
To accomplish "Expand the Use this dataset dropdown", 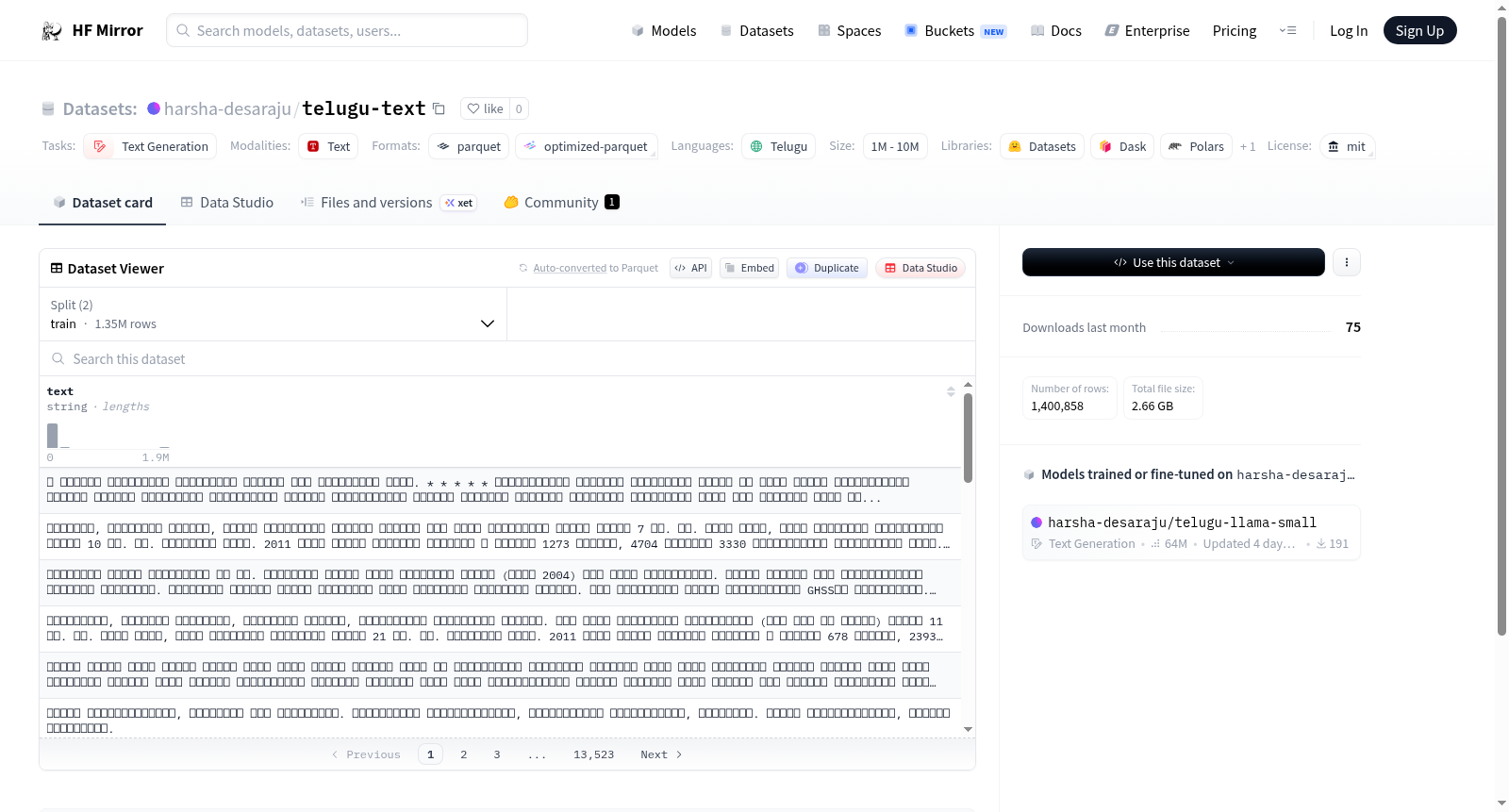I will 1173,262.
